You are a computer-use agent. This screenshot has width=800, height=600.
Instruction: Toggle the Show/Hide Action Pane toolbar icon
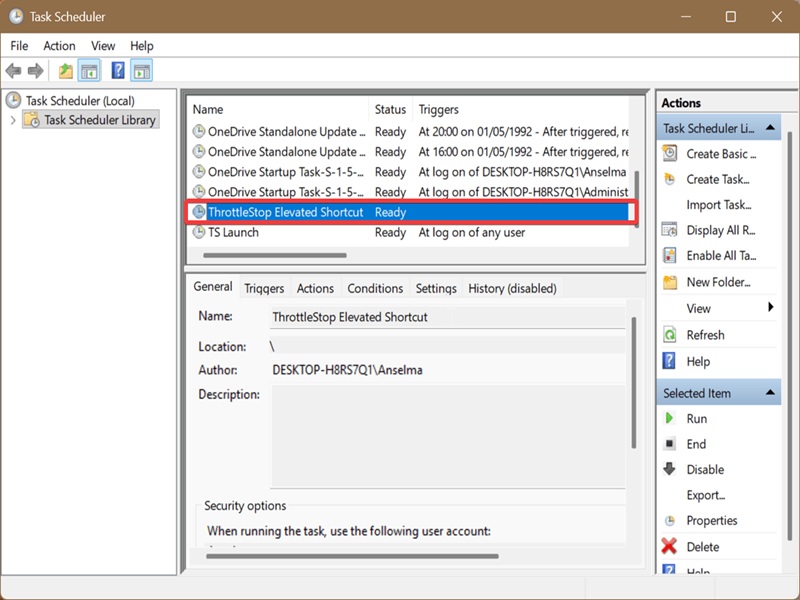pyautogui.click(x=141, y=70)
